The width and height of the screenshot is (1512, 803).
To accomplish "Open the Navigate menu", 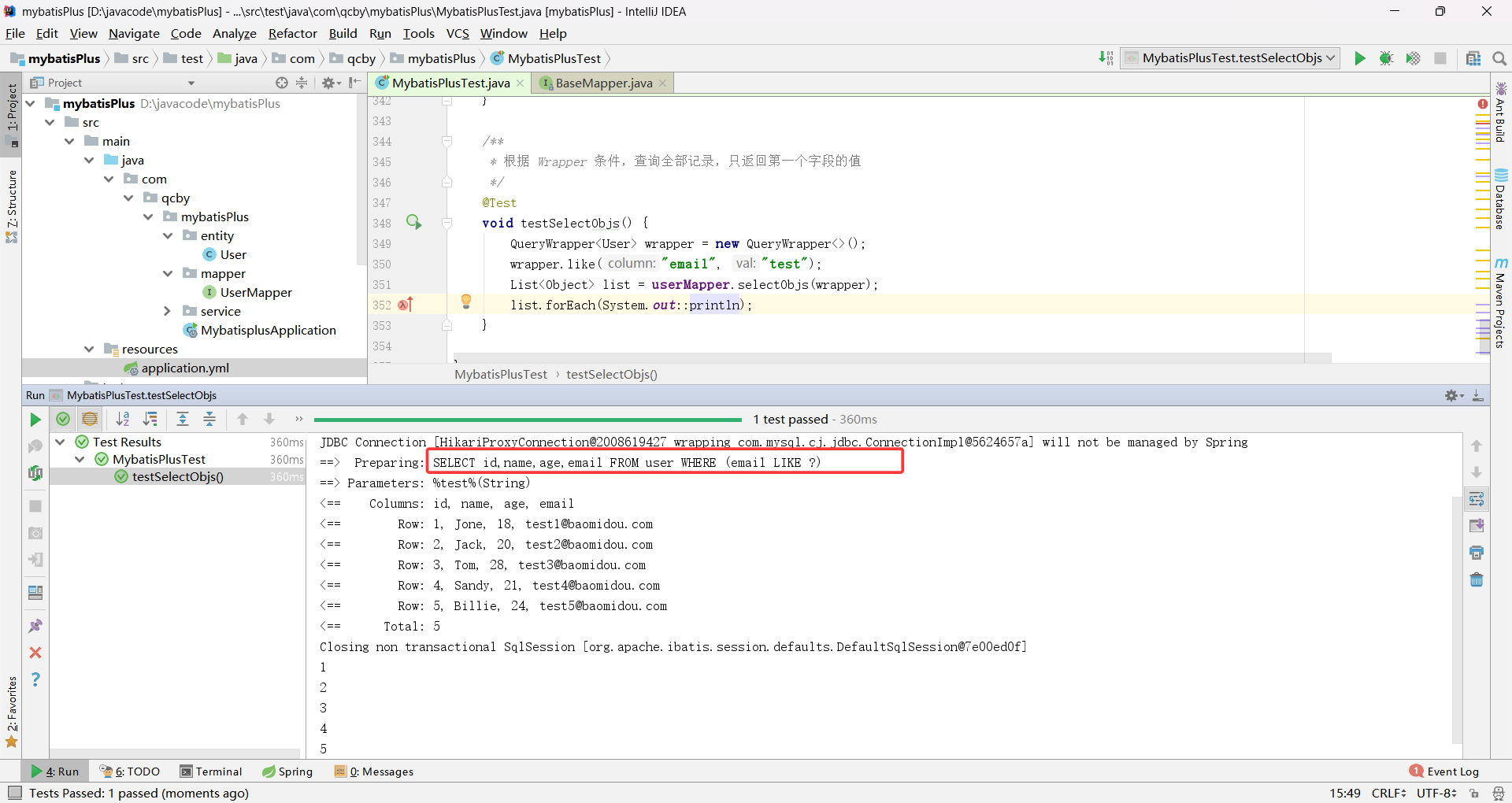I will [134, 33].
